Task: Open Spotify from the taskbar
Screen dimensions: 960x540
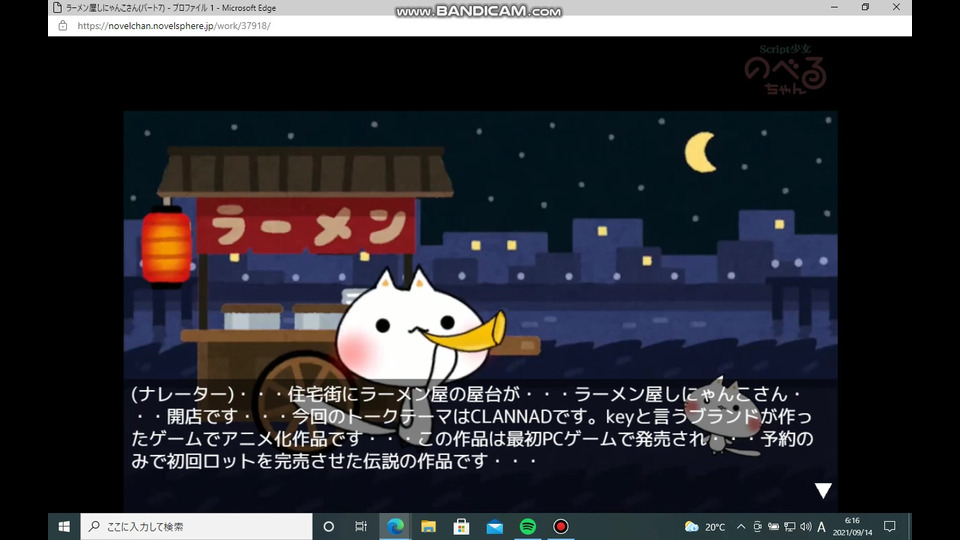Action: click(528, 527)
